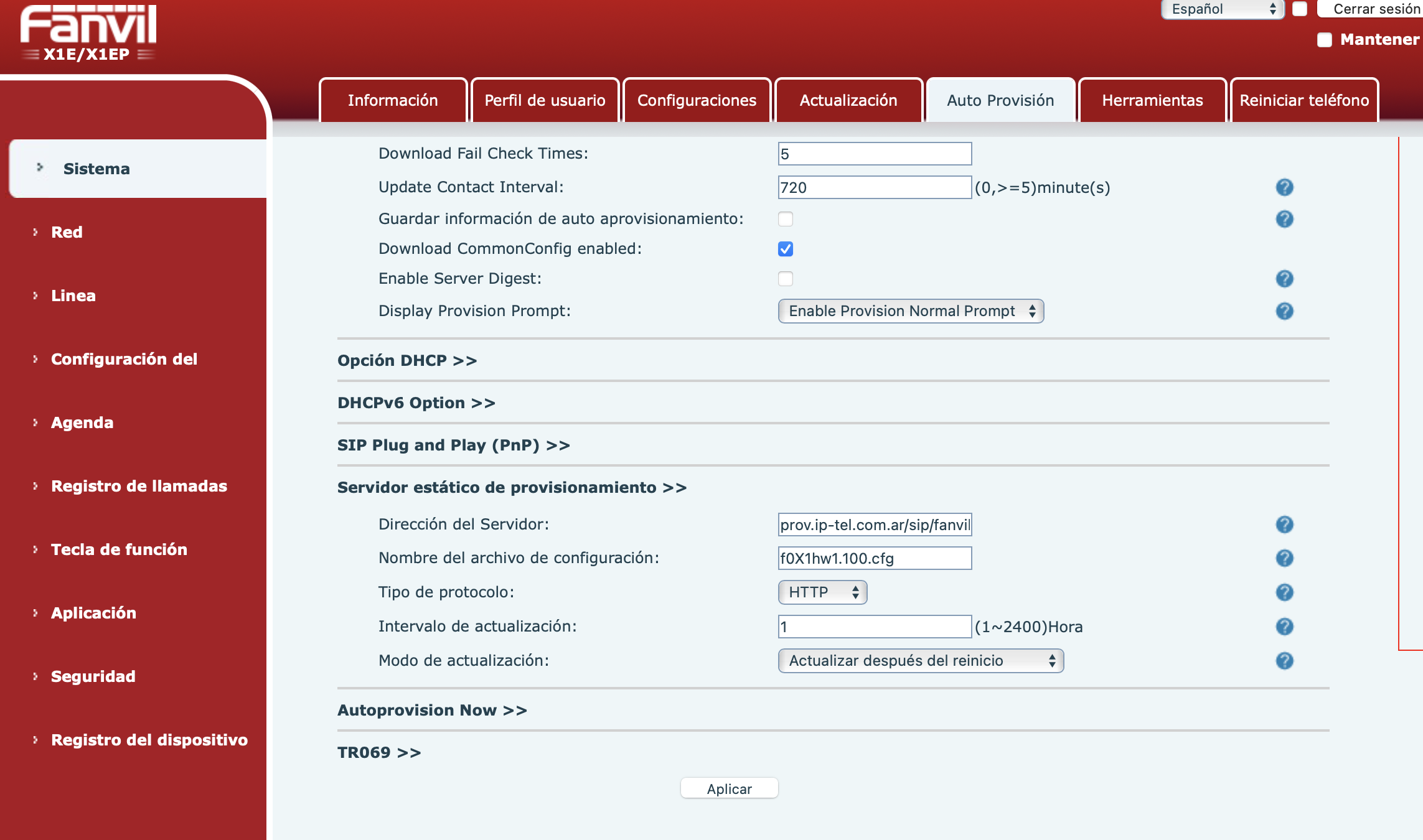Expand SIP Plug and Play (PnP) section
This screenshot has width=1423, height=840.
[454, 446]
